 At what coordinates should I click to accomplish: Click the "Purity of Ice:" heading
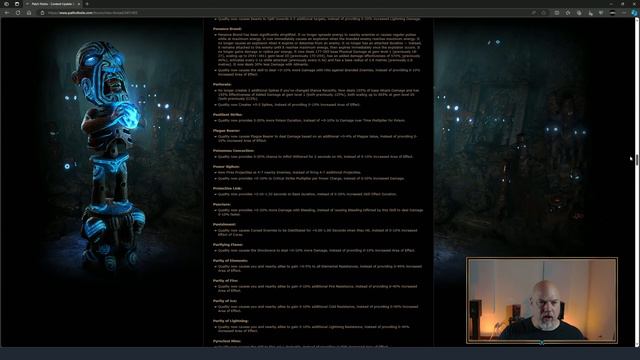224,301
